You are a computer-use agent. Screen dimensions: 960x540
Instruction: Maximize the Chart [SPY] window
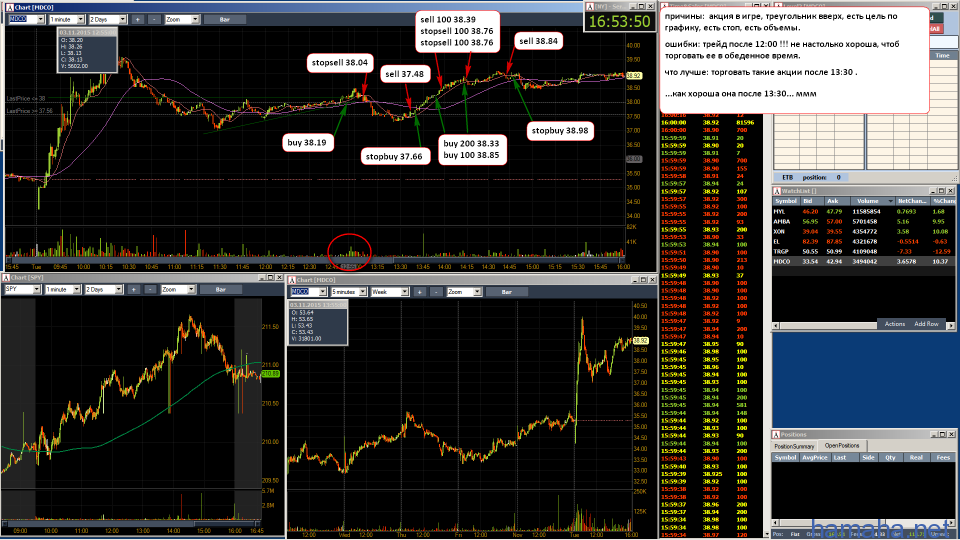tap(270, 277)
